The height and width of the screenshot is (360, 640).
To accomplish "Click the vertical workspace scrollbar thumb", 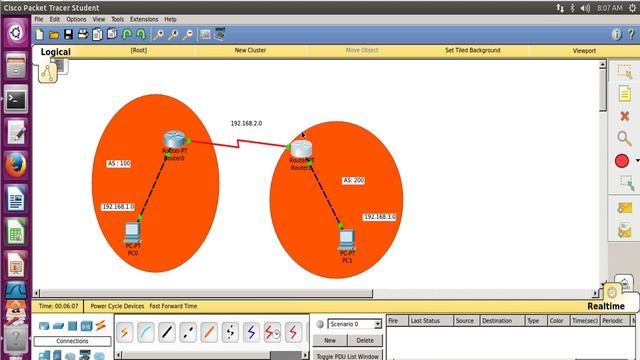I will coord(603,90).
